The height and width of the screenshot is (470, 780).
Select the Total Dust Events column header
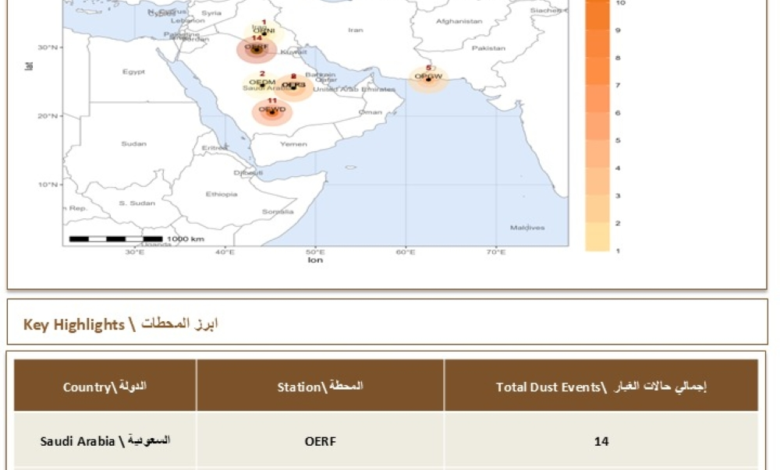pyautogui.click(x=601, y=386)
